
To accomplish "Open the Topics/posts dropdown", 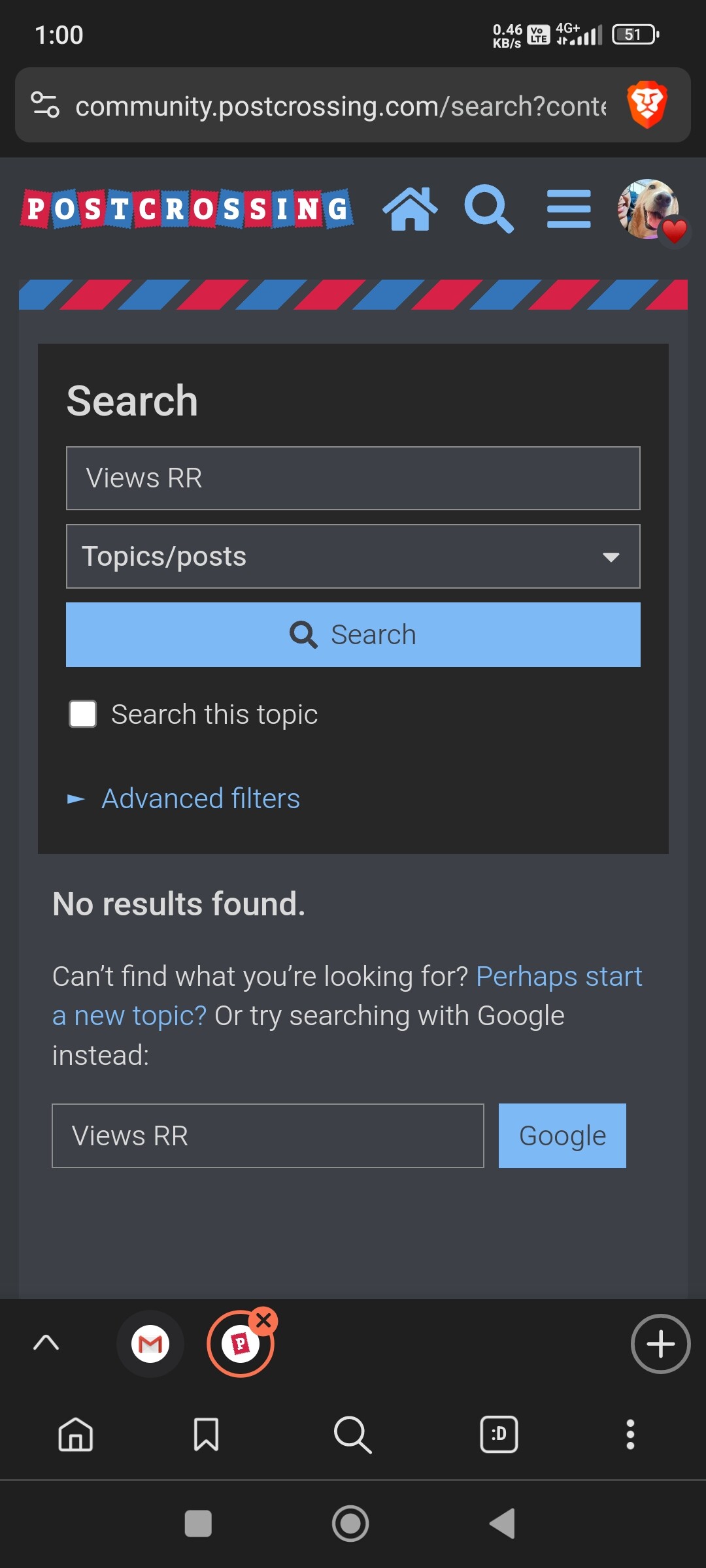I will click(x=353, y=557).
